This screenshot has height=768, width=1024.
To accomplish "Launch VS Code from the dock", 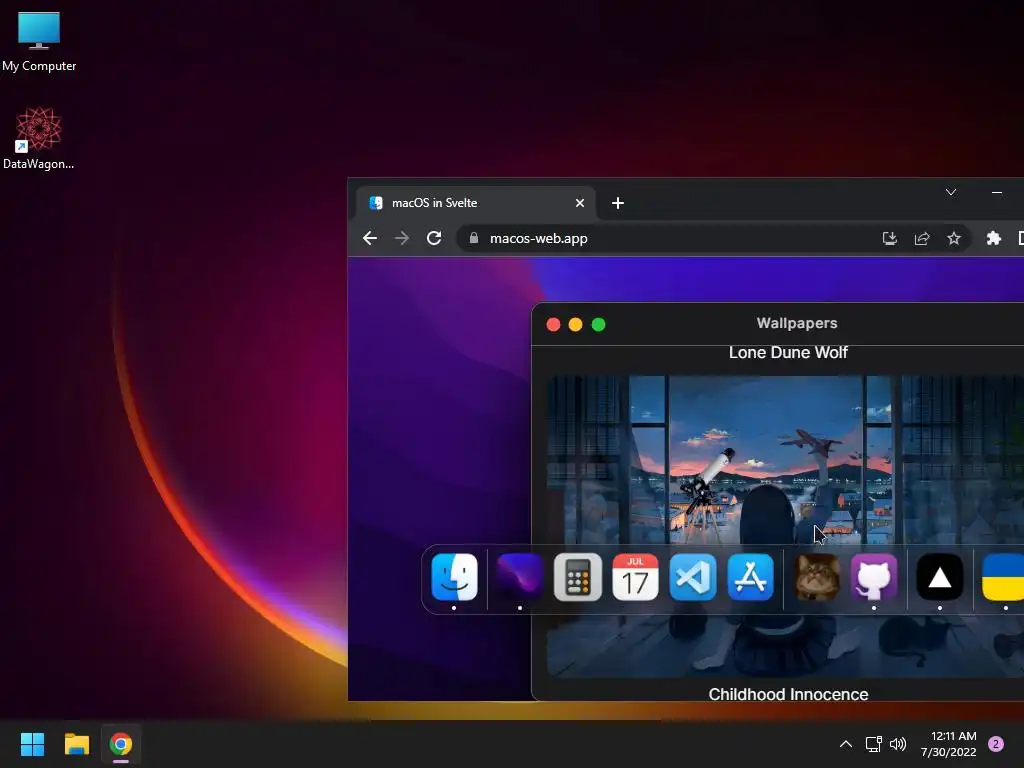I will coord(693,577).
